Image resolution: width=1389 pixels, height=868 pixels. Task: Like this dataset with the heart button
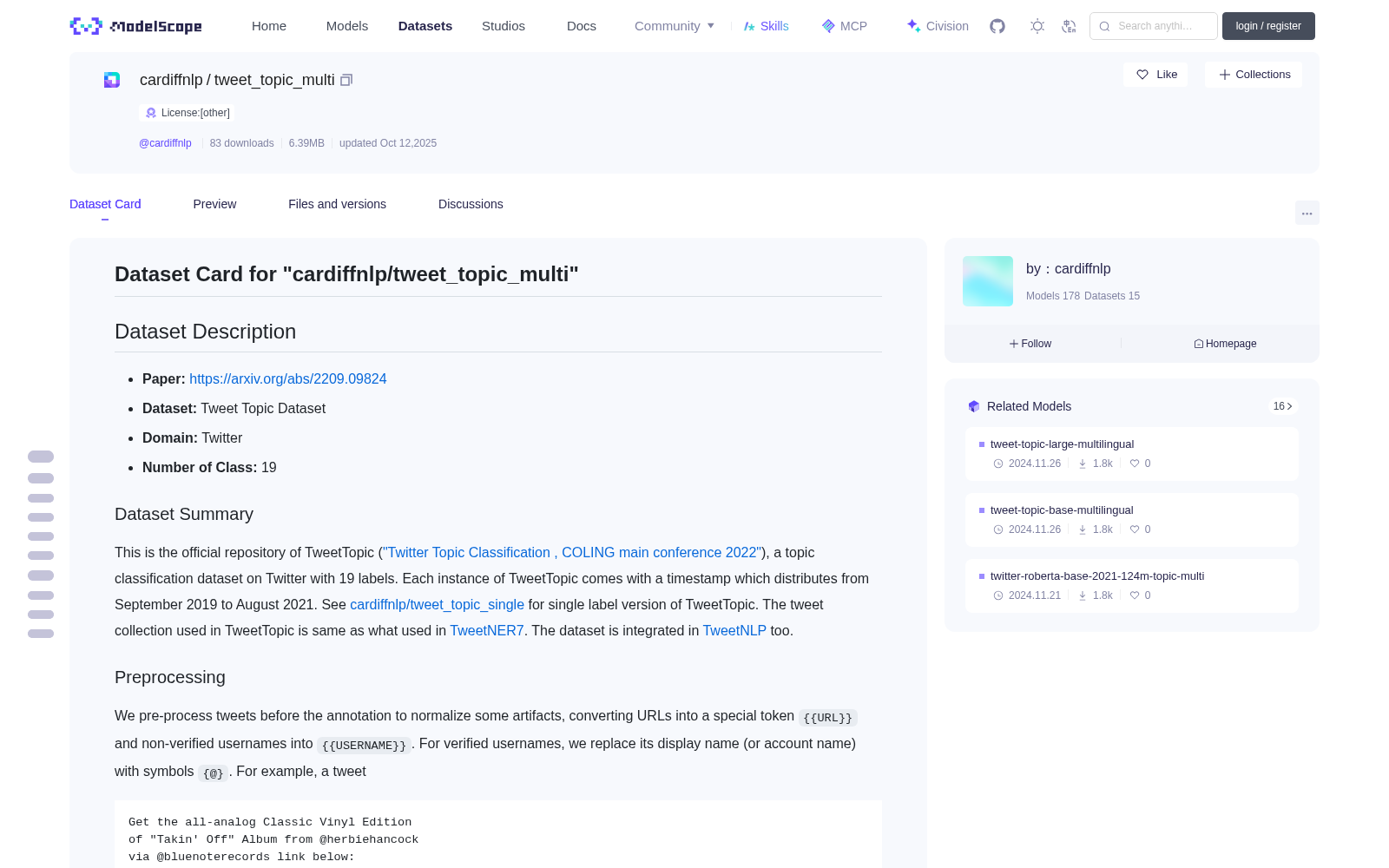click(1156, 75)
